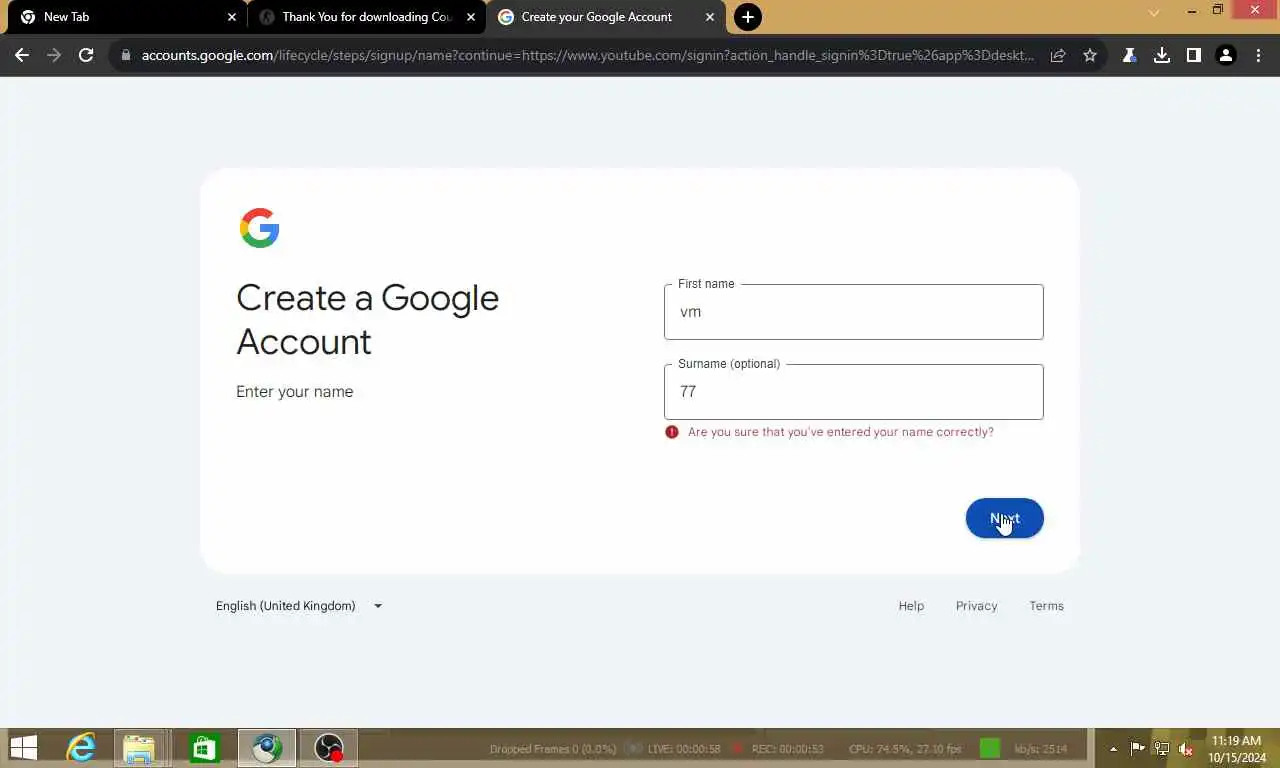Viewport: 1280px width, 768px height.
Task: Click the address bar URL
Action: 588,56
